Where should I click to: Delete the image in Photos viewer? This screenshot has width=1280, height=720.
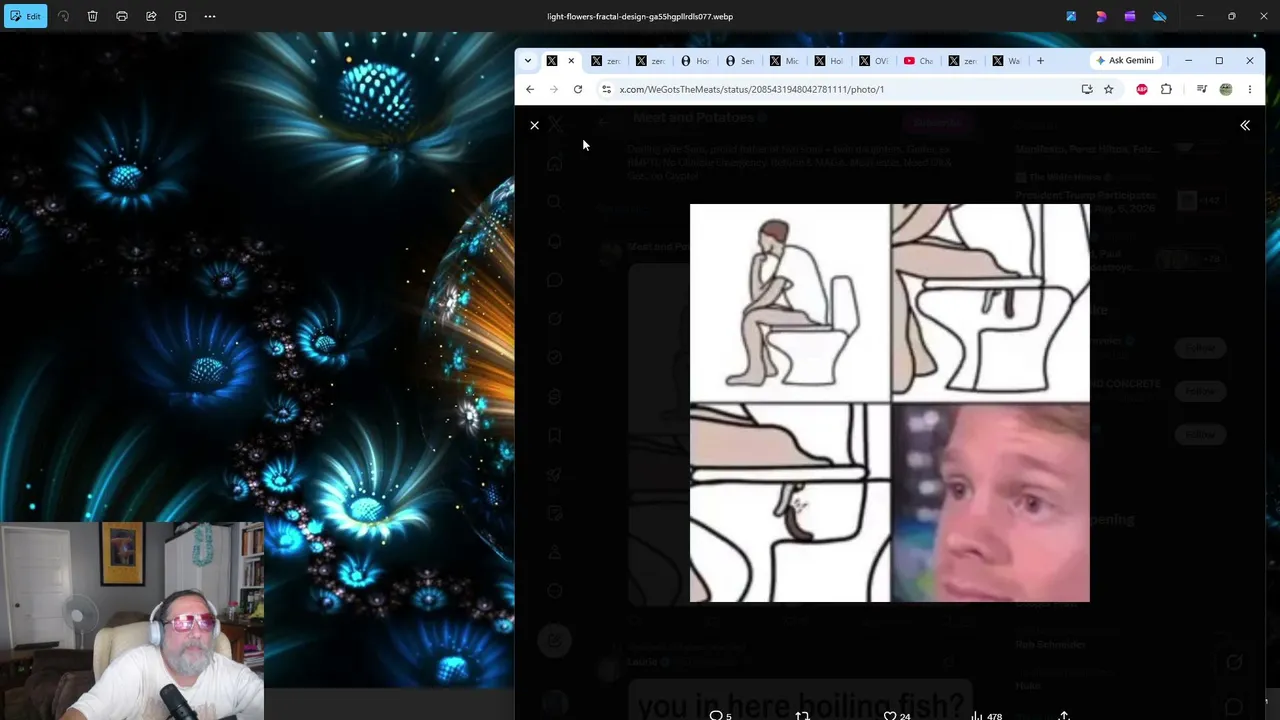[x=92, y=16]
